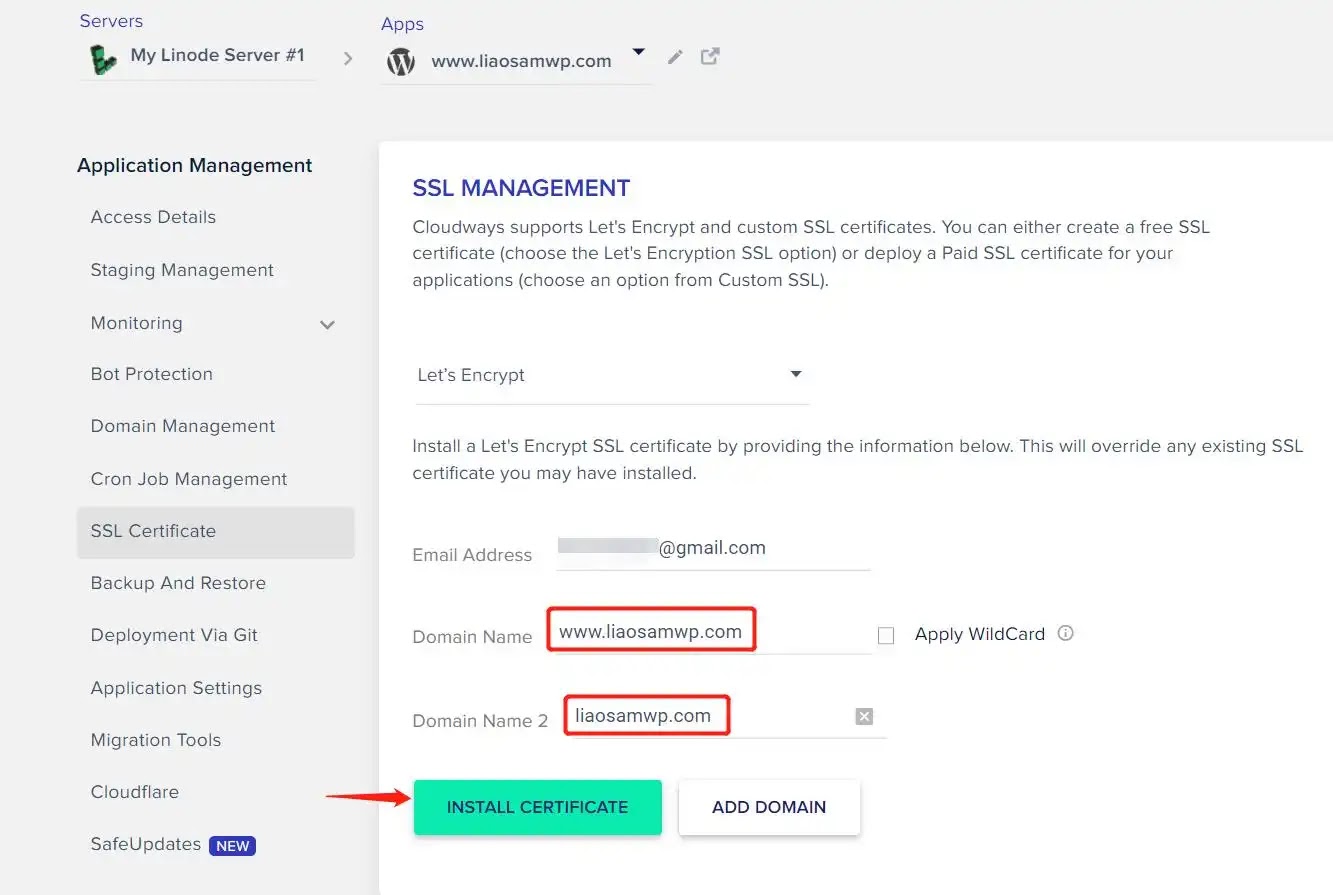Click into the Email Address field

[x=713, y=549]
